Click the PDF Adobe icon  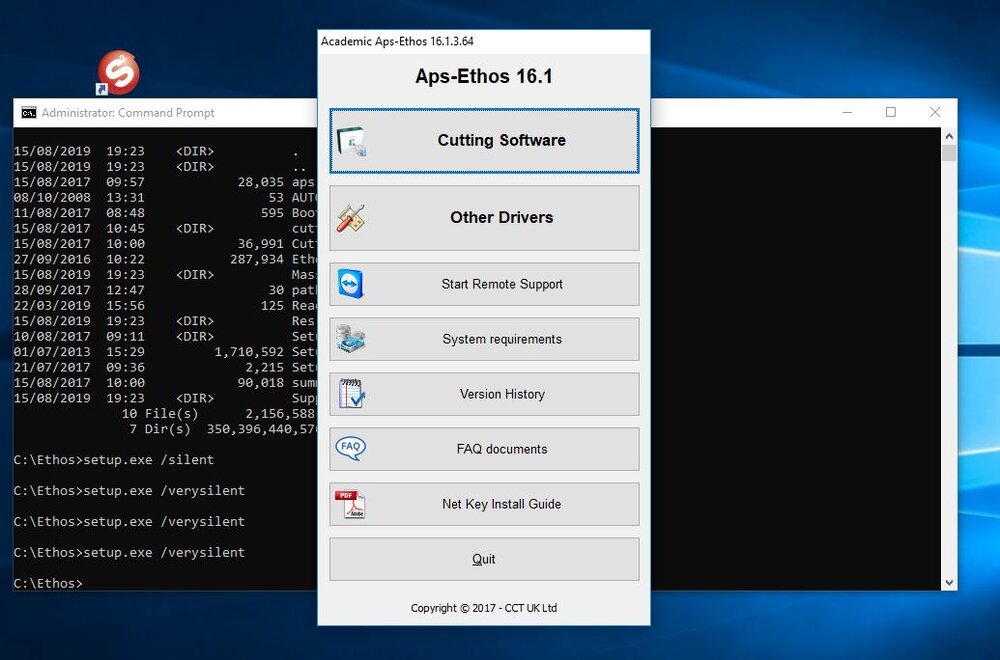coord(350,504)
